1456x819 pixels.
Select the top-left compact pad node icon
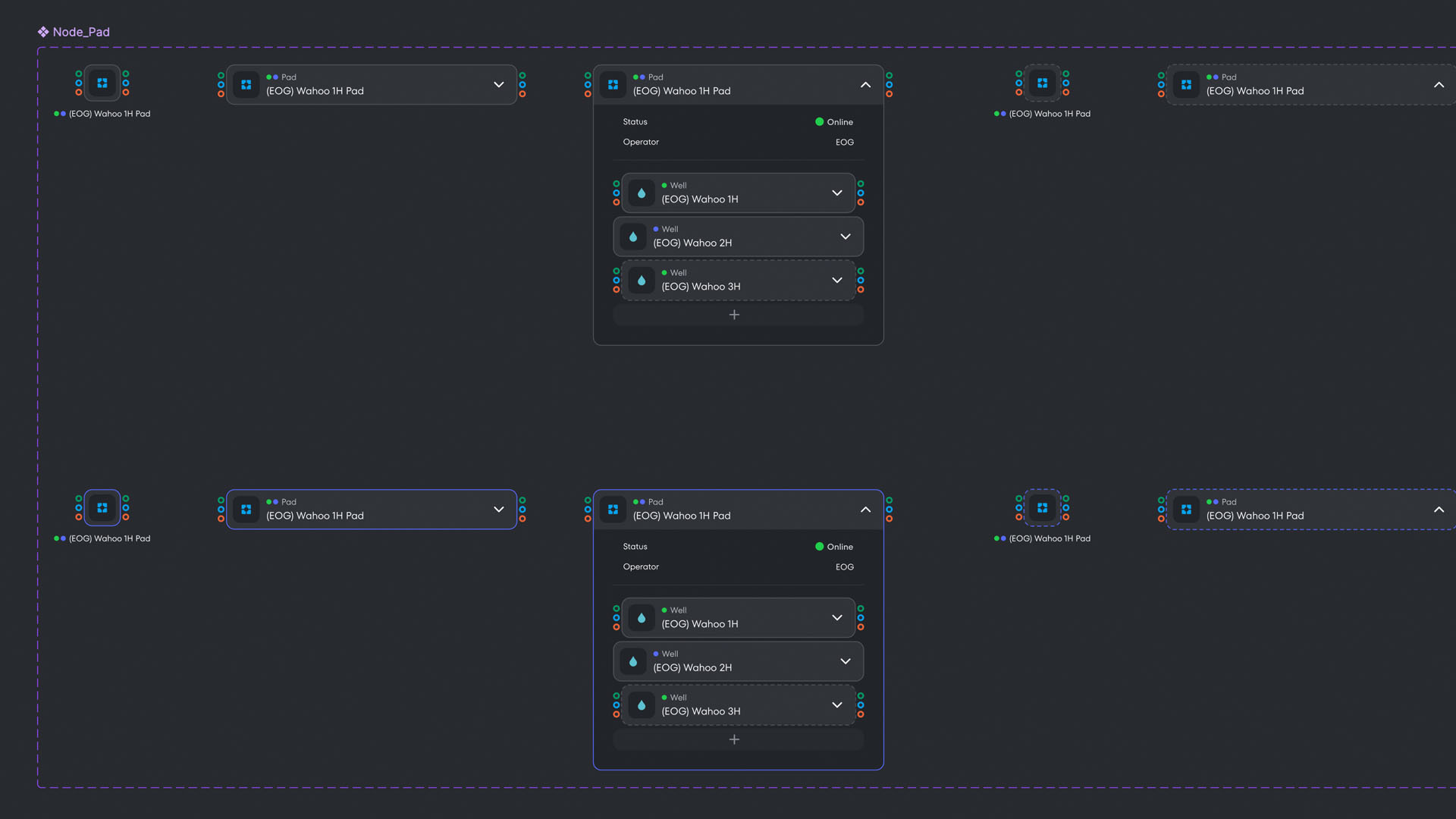102,83
